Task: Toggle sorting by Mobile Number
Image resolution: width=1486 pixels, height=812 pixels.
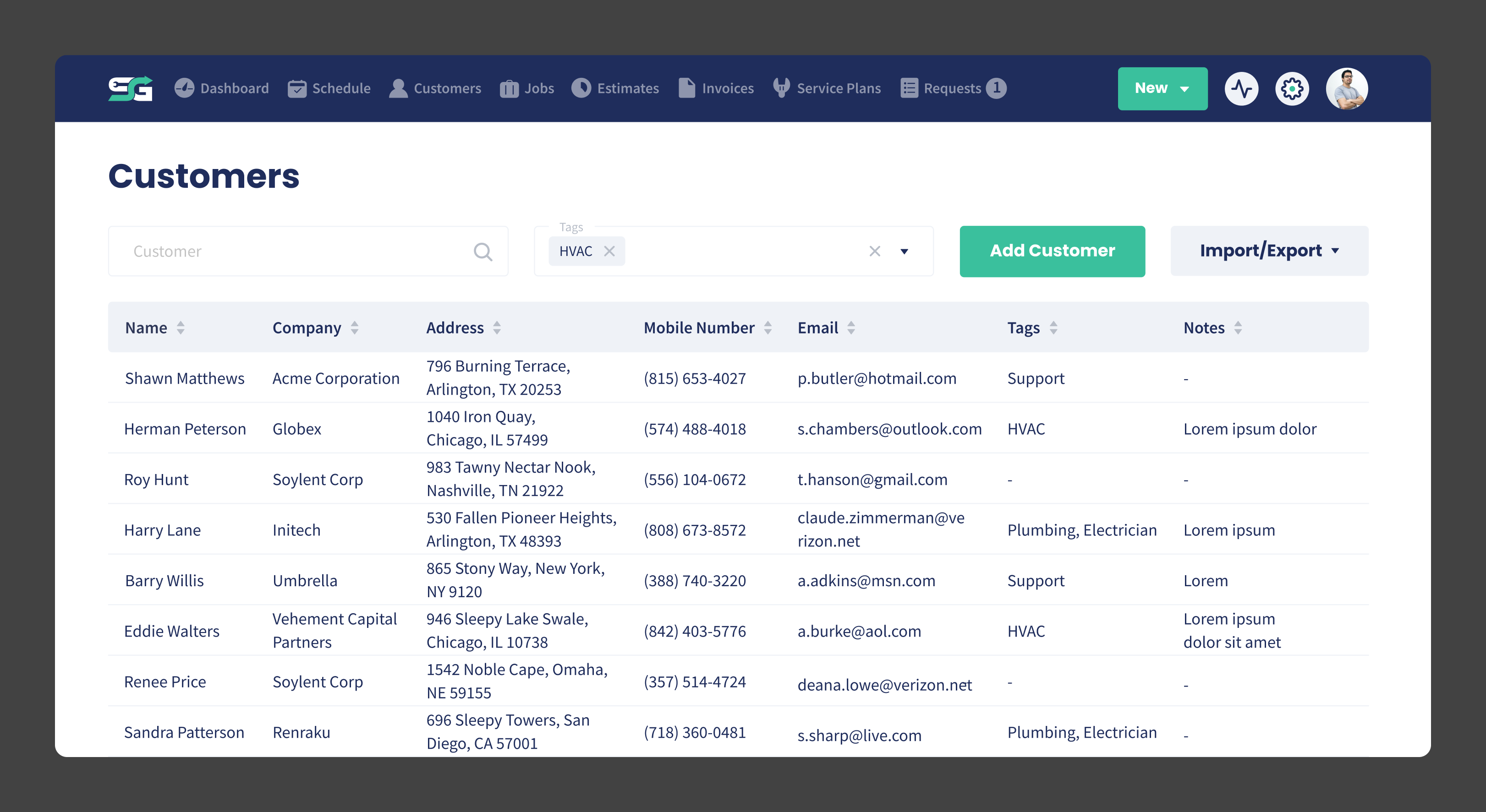Action: (x=768, y=327)
